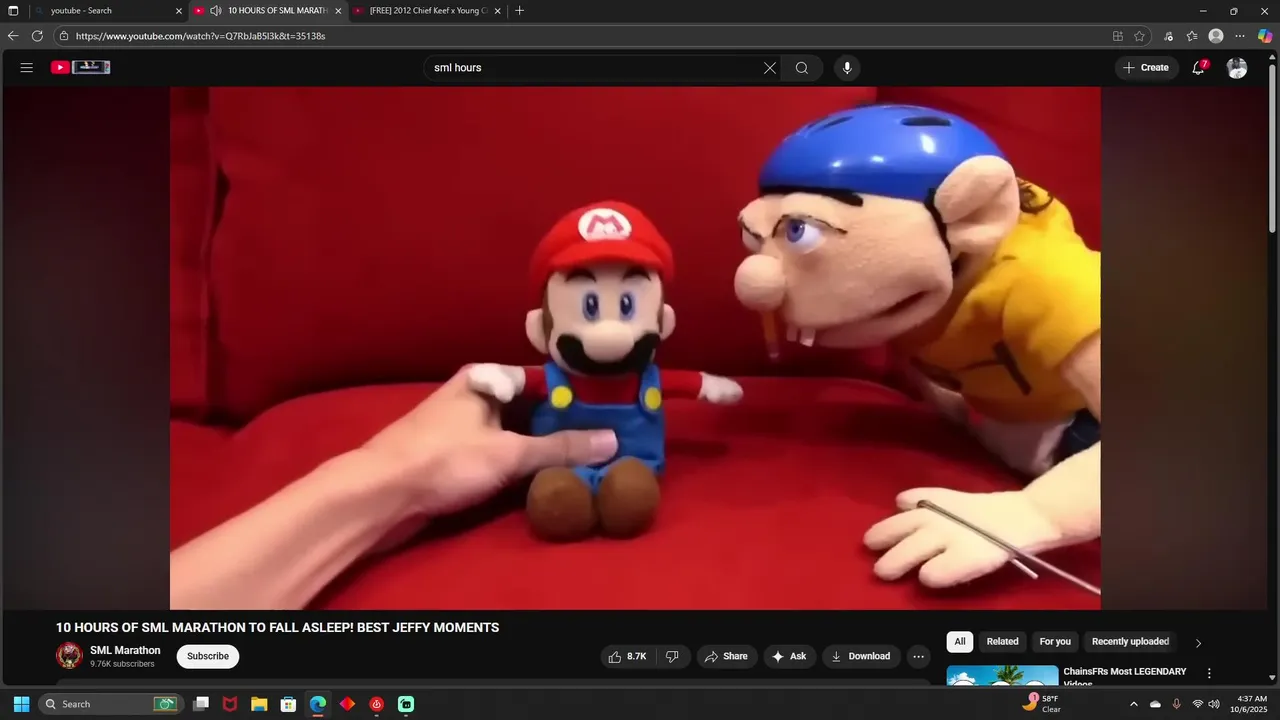Open File Explorer from the taskbar
Image resolution: width=1280 pixels, height=720 pixels.
[x=259, y=704]
